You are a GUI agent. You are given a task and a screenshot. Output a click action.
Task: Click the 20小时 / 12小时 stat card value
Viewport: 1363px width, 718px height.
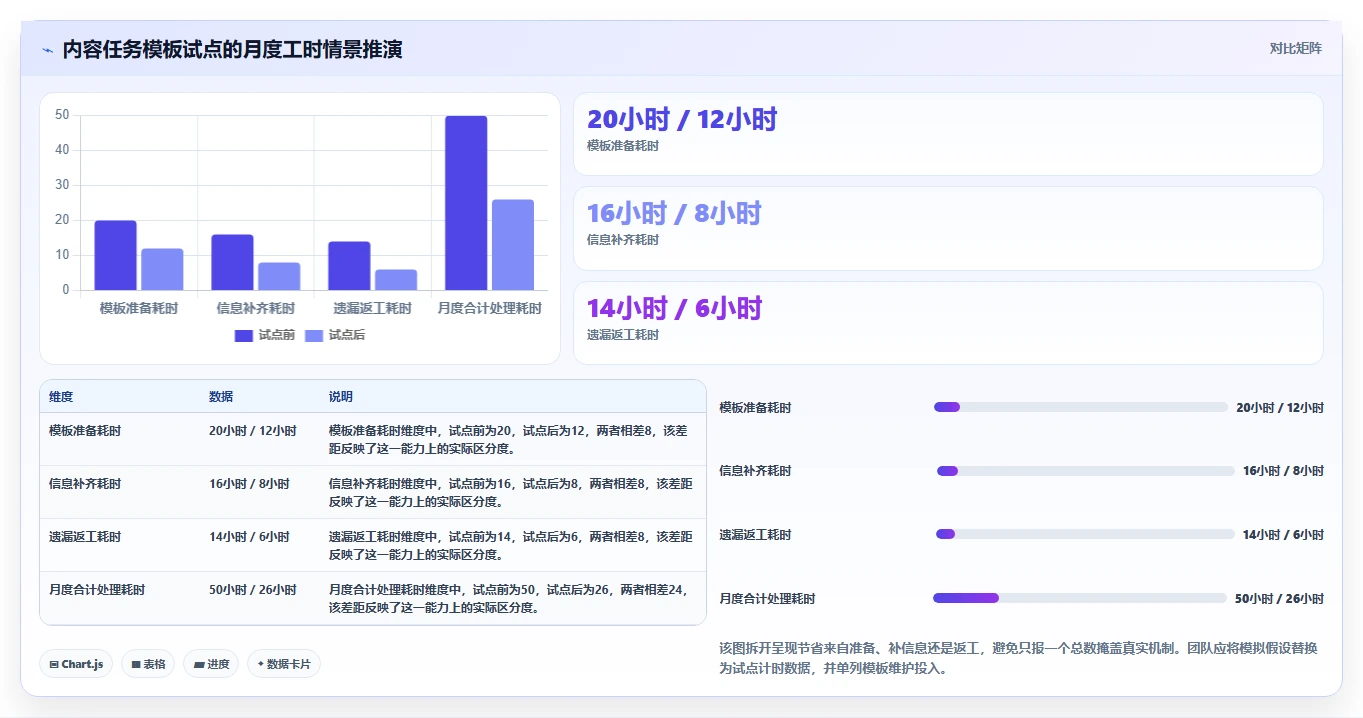point(682,120)
